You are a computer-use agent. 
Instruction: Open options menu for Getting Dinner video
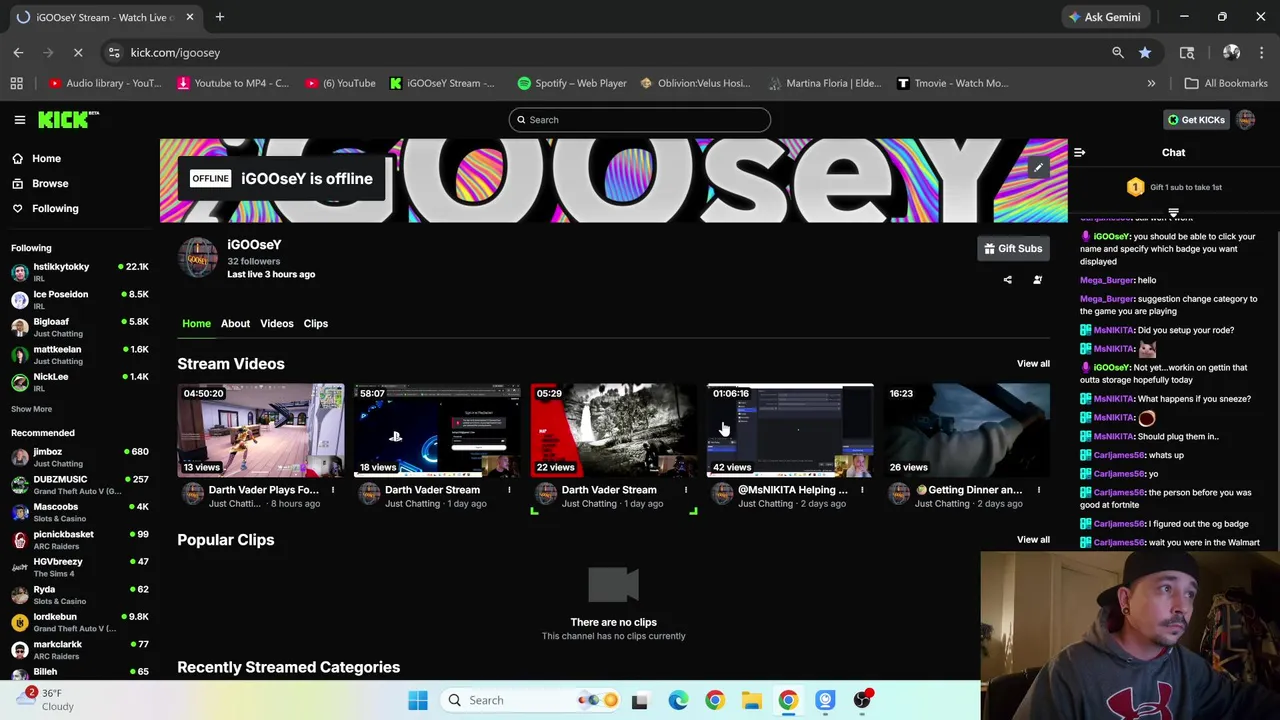pos(1038,490)
